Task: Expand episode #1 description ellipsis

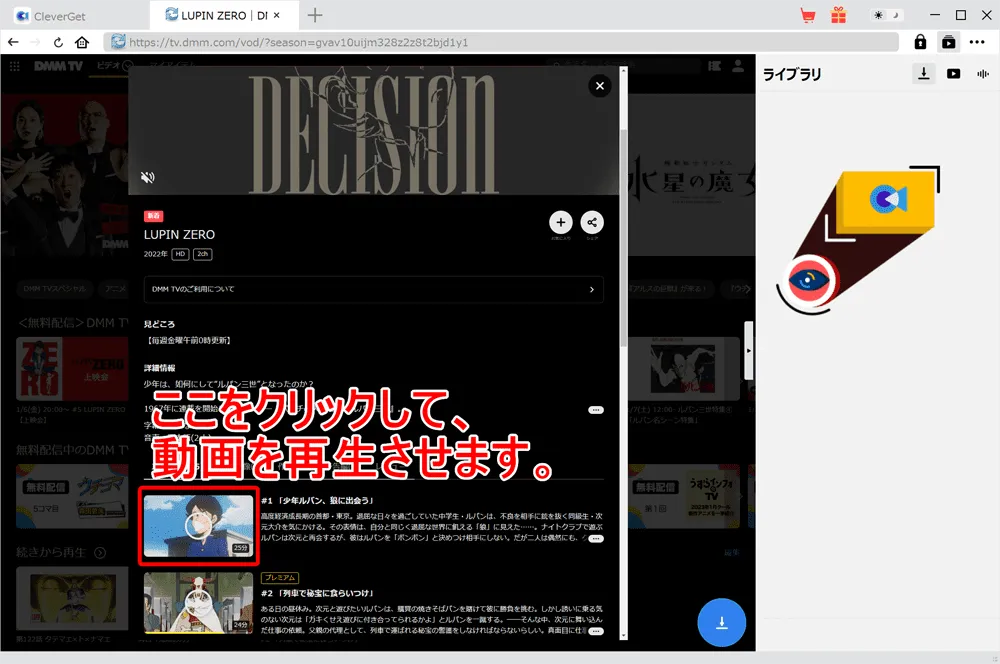Action: tap(596, 539)
